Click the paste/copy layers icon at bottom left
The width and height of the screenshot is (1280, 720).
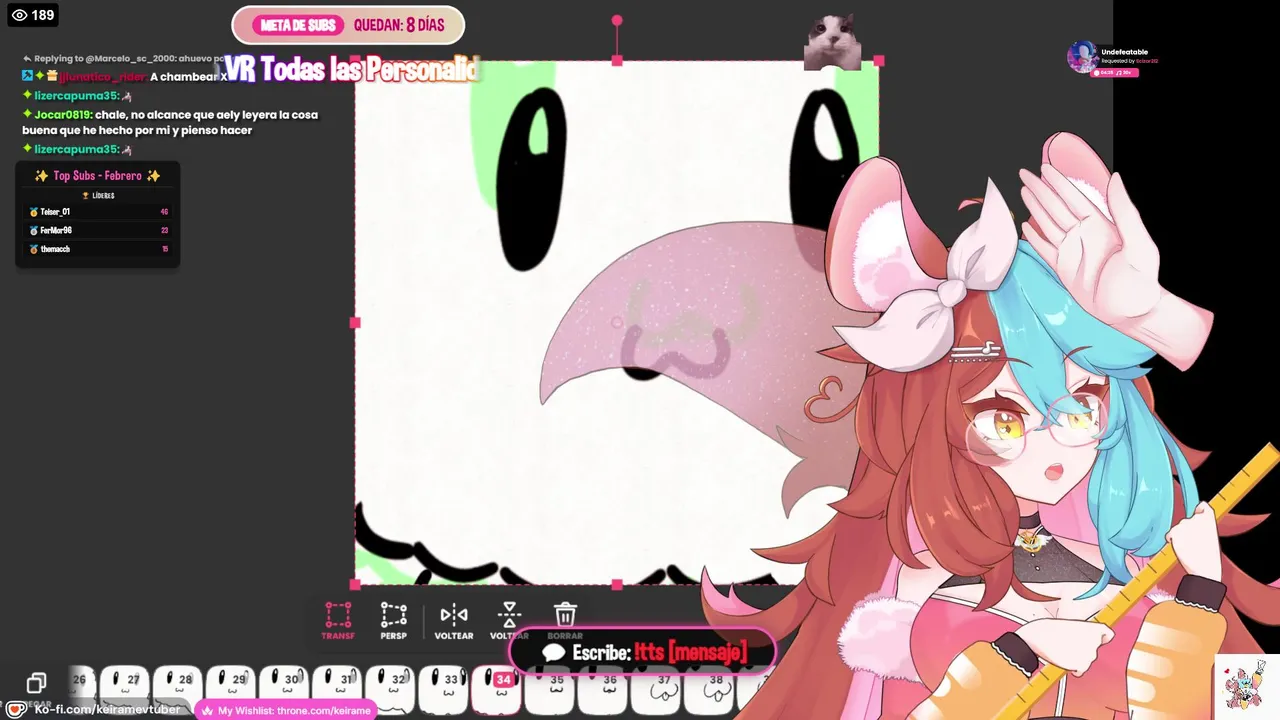pos(36,683)
